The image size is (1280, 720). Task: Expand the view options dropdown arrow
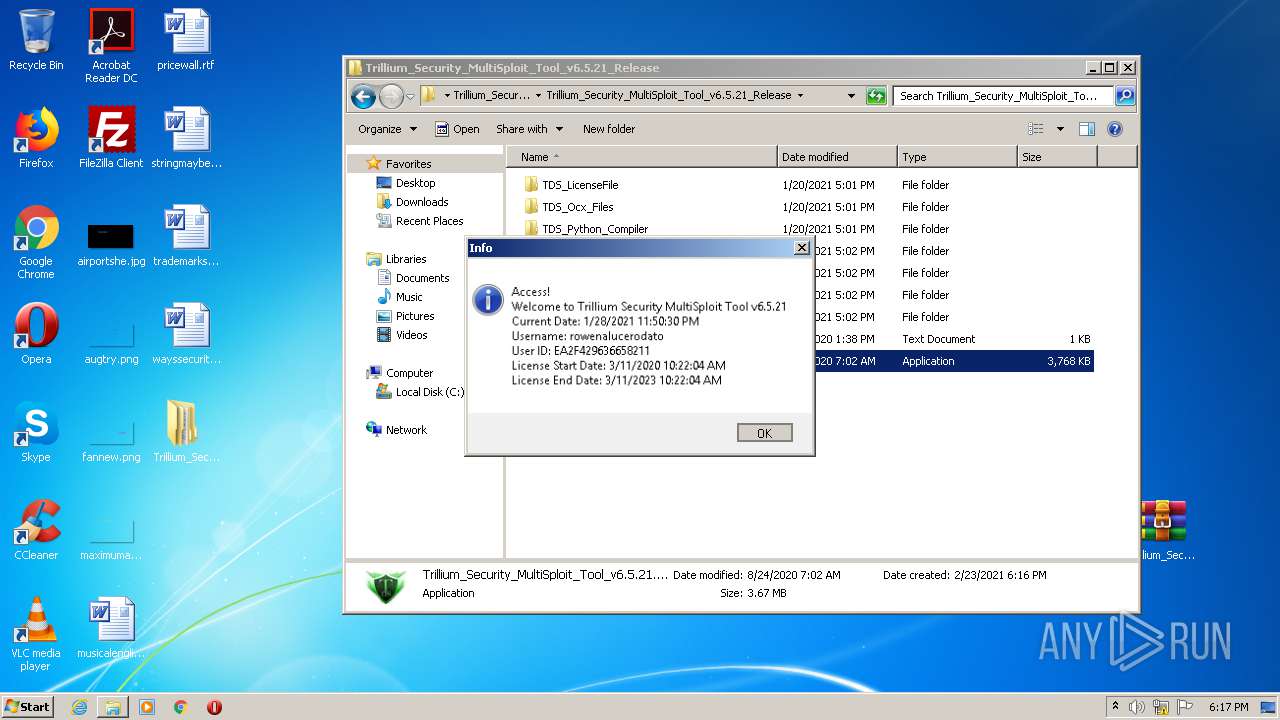[x=1060, y=129]
